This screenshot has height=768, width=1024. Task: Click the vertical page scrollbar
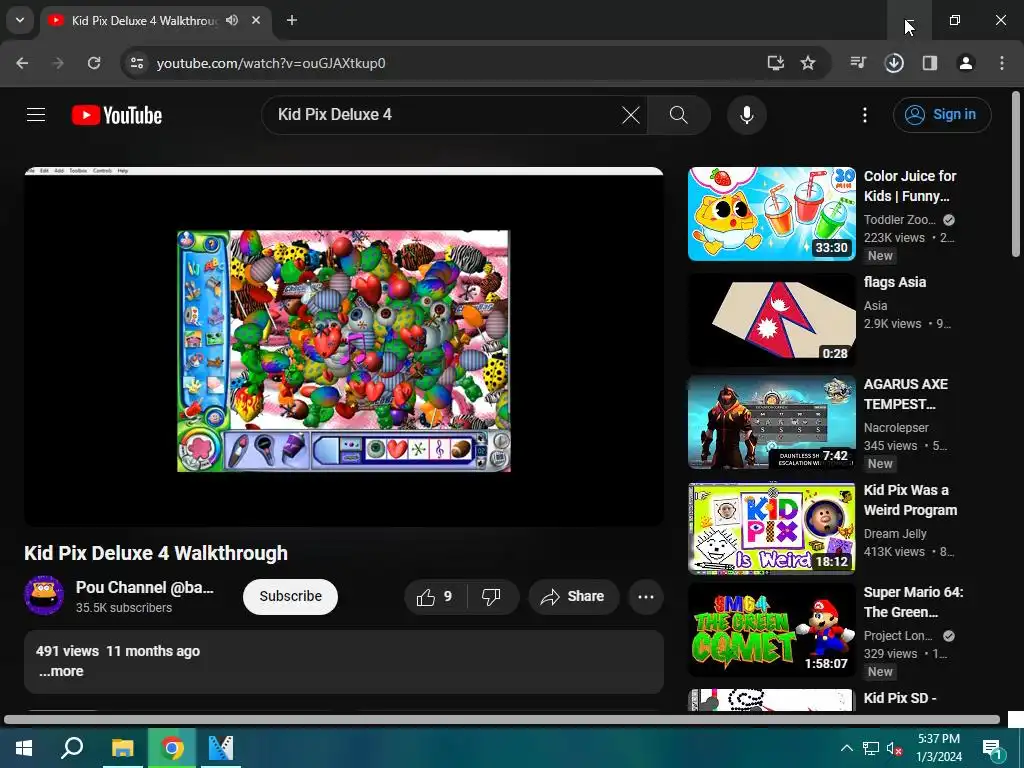1016,174
